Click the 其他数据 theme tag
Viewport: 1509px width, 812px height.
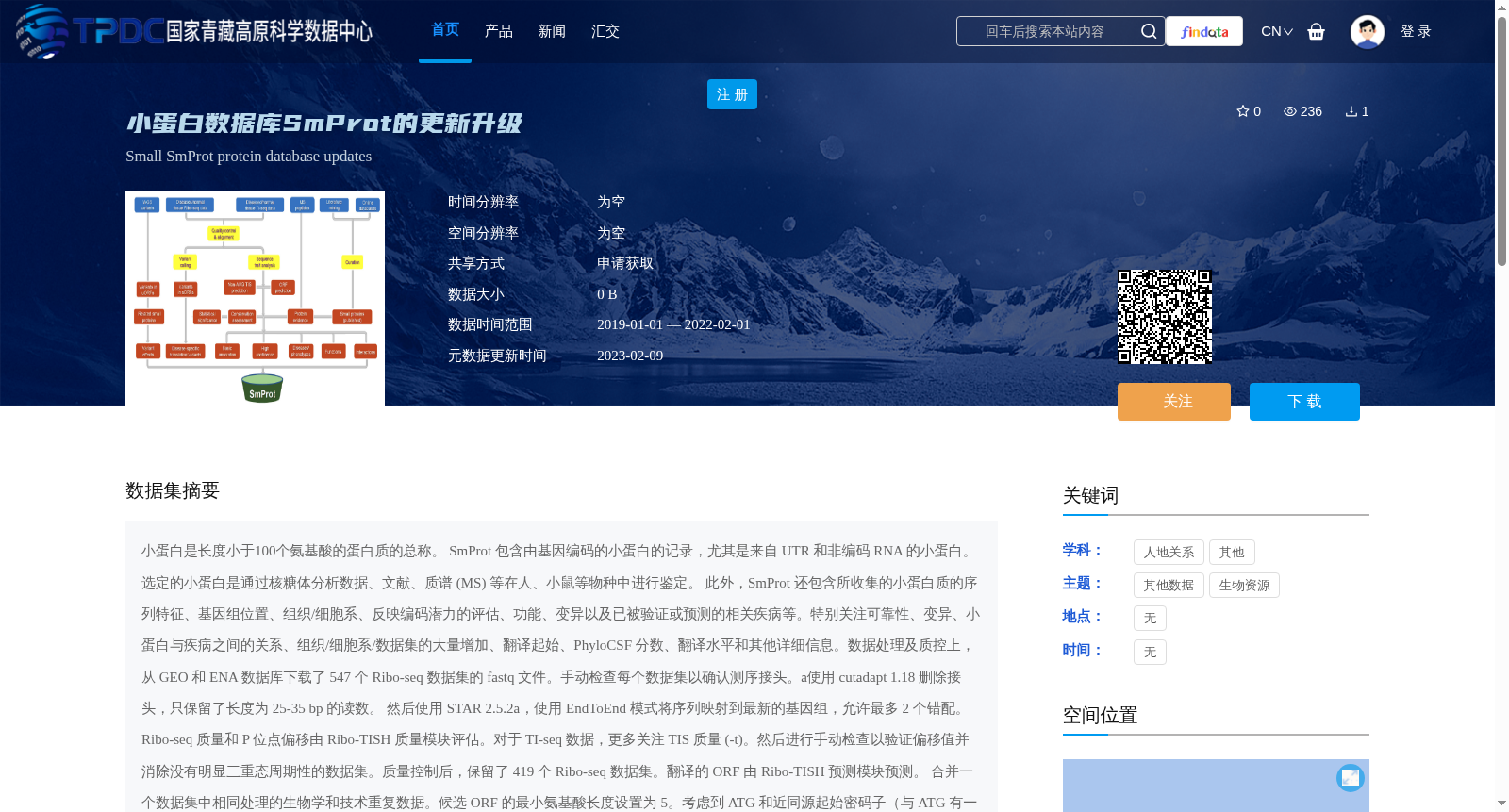pos(1169,585)
